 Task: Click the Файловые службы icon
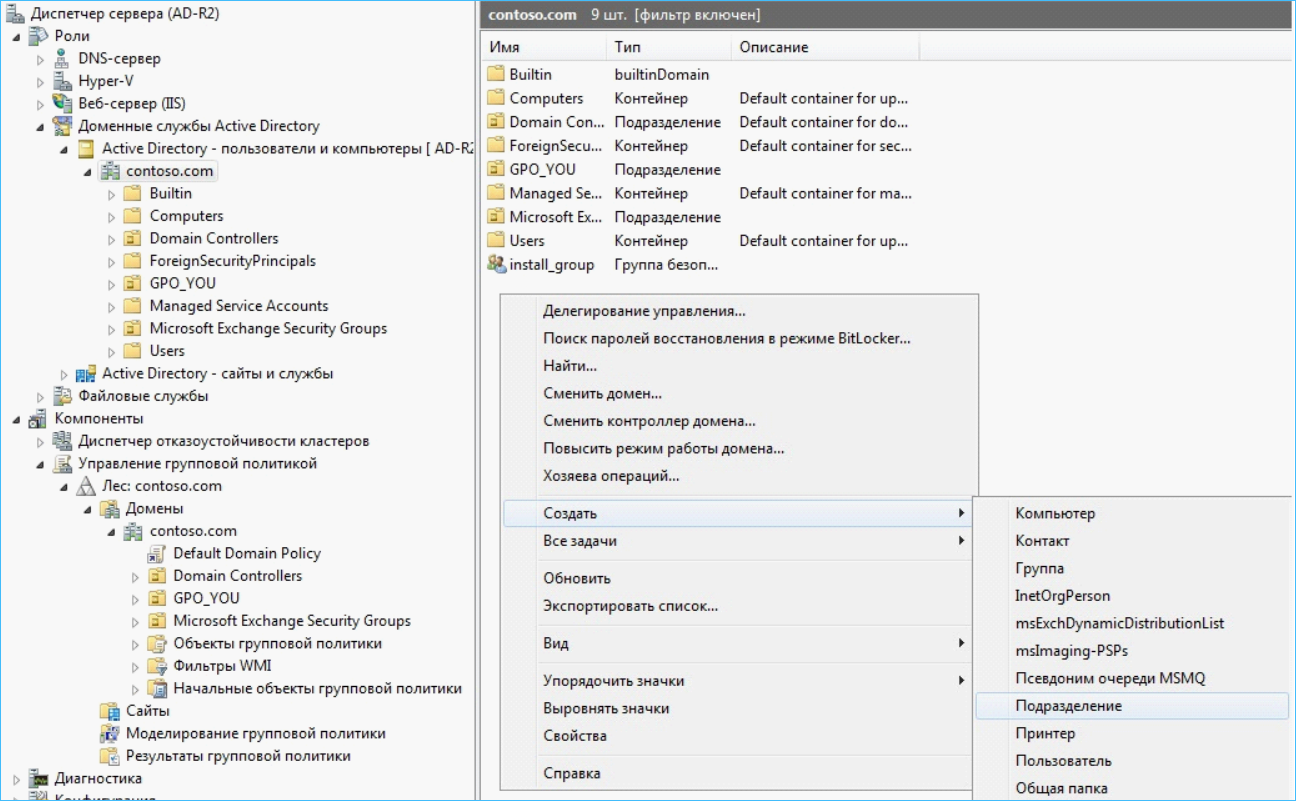tap(62, 396)
